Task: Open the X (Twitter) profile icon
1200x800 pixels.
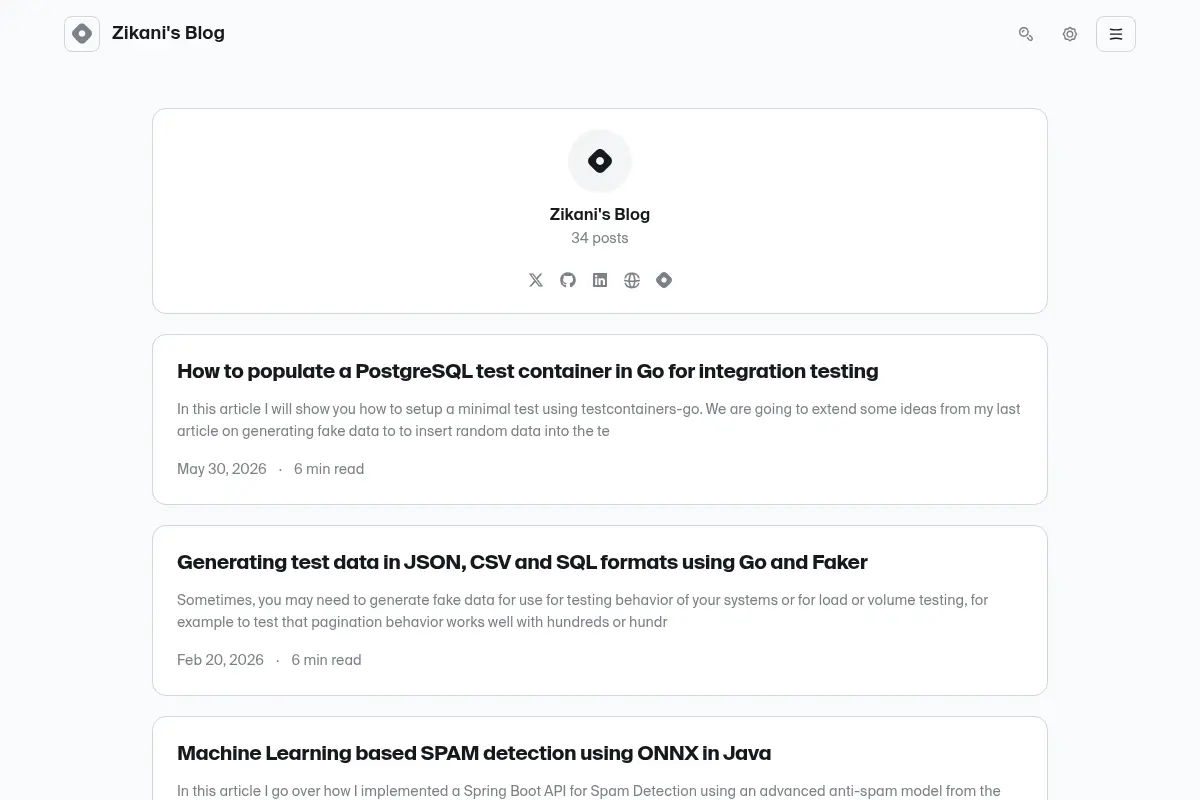Action: tap(536, 280)
